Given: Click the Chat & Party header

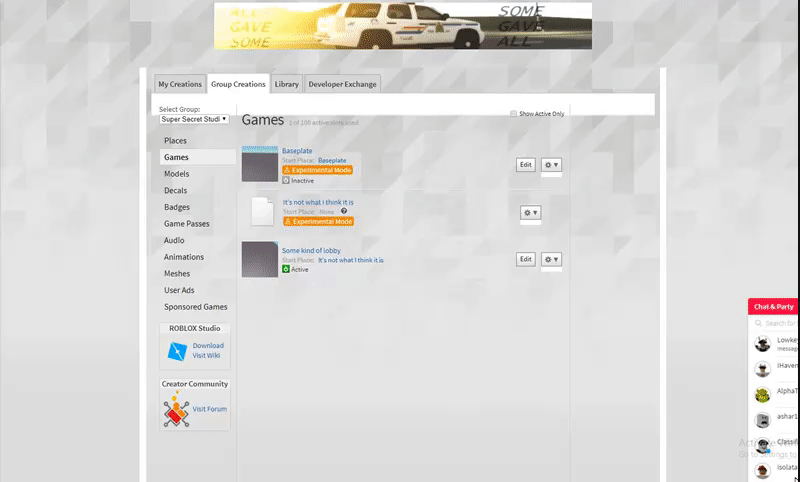Looking at the screenshot, I should [773, 307].
